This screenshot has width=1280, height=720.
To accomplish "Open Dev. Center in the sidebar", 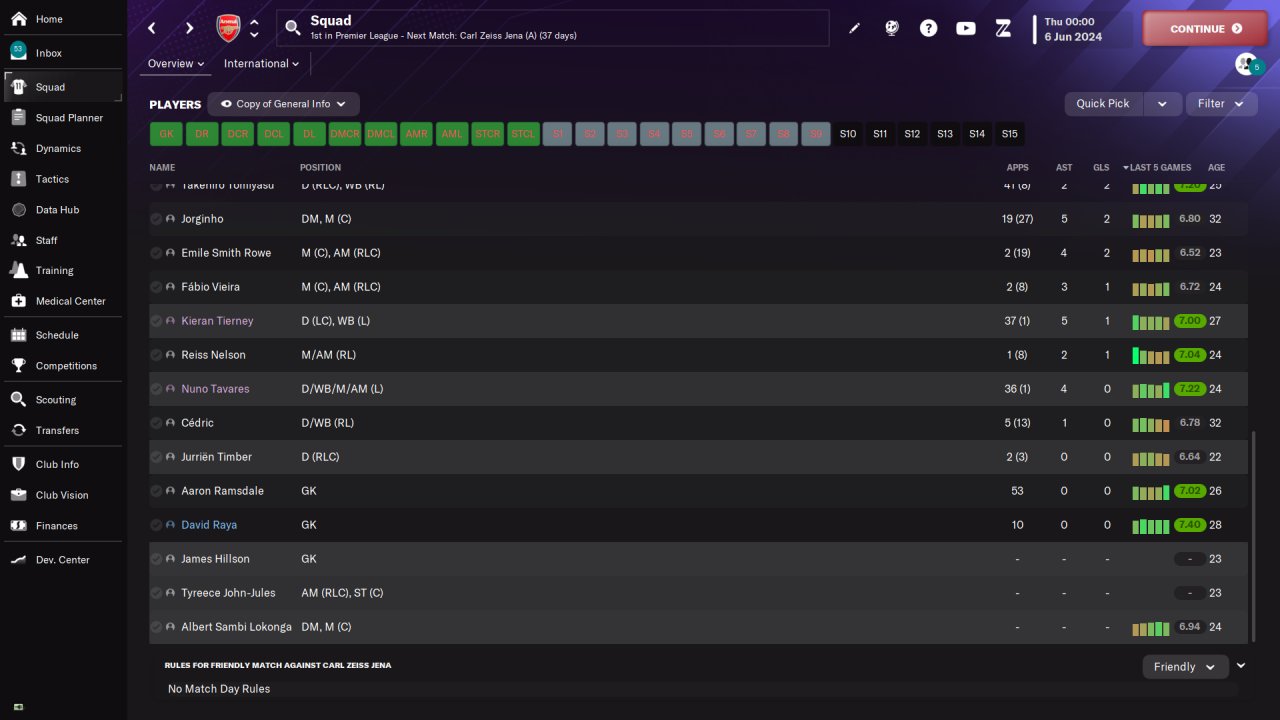I will coord(63,559).
